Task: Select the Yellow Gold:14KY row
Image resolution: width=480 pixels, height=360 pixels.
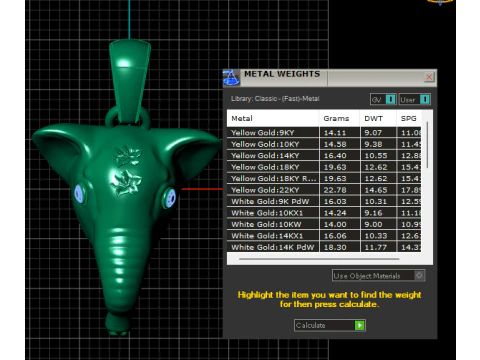Action: click(324, 156)
